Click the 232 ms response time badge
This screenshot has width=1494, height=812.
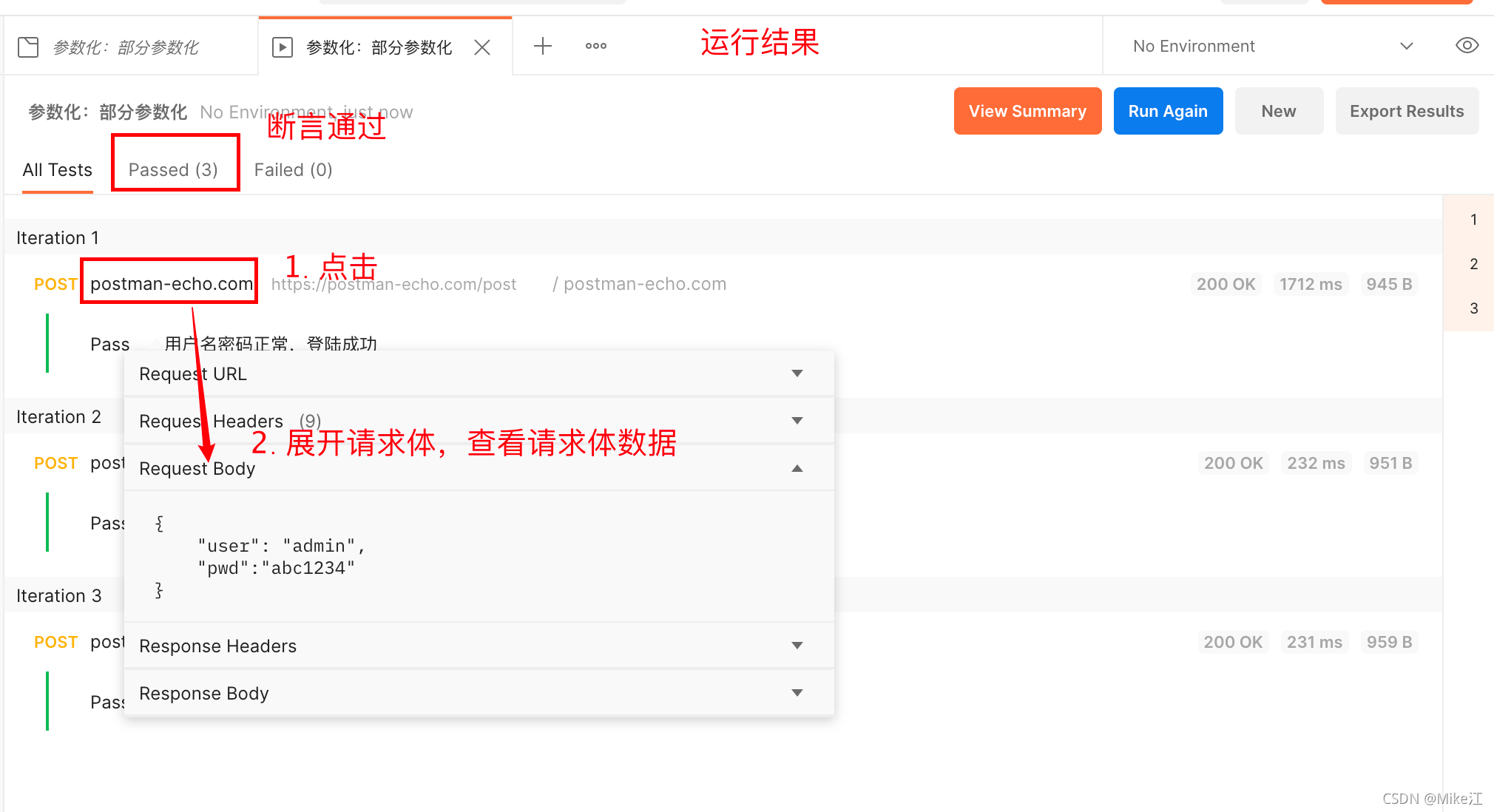pos(1316,463)
